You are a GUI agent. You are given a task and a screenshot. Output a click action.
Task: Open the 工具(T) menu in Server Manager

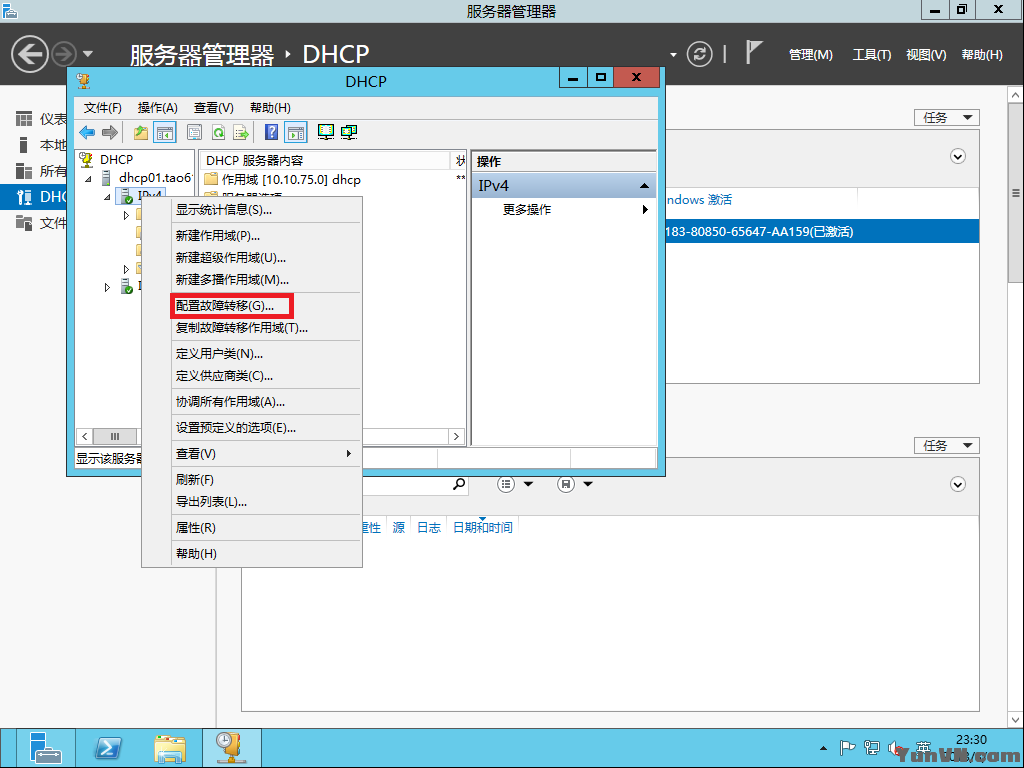[871, 55]
